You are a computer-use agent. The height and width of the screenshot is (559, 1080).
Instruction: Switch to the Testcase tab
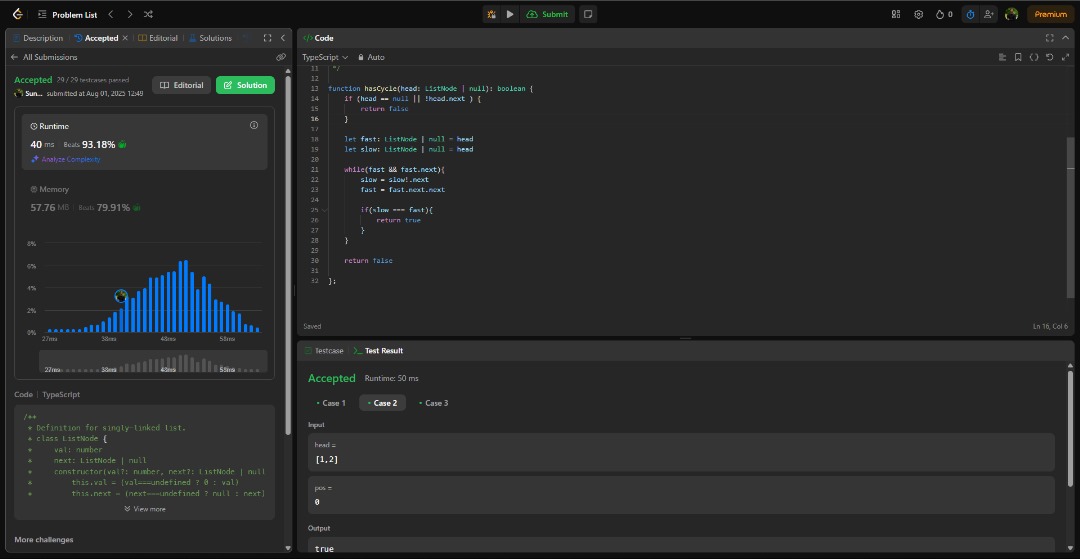pyautogui.click(x=324, y=350)
